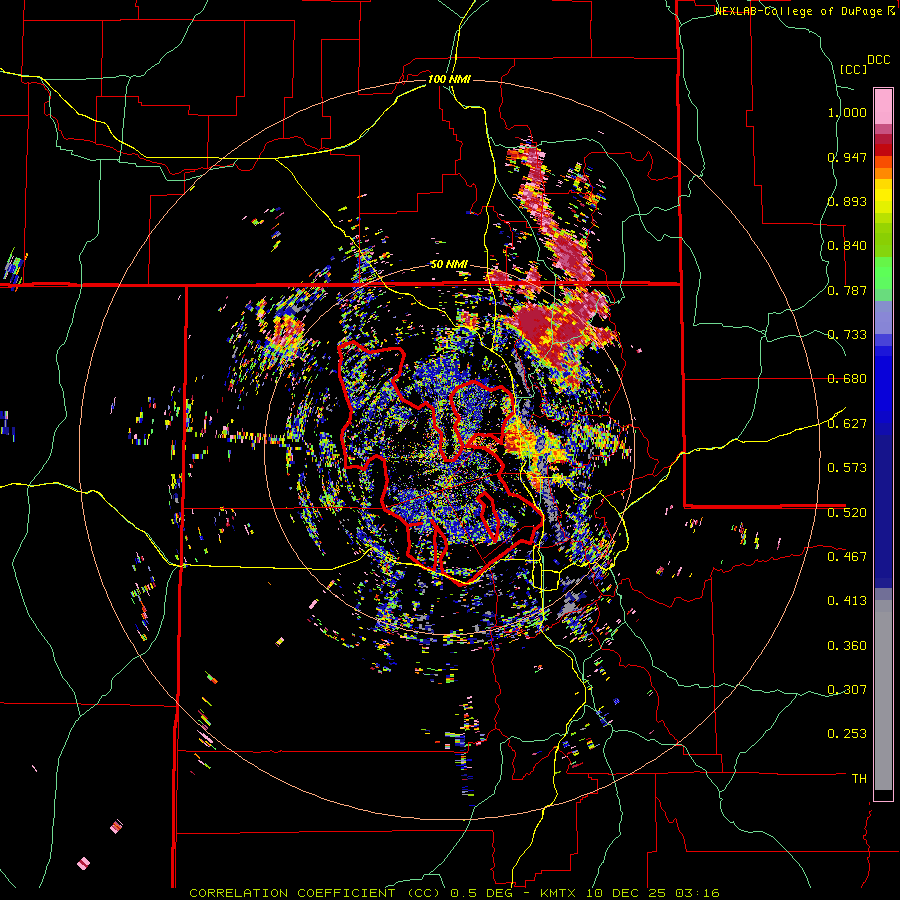Click the 50 NMI range ring label
Image resolution: width=900 pixels, height=900 pixels.
pyautogui.click(x=449, y=265)
